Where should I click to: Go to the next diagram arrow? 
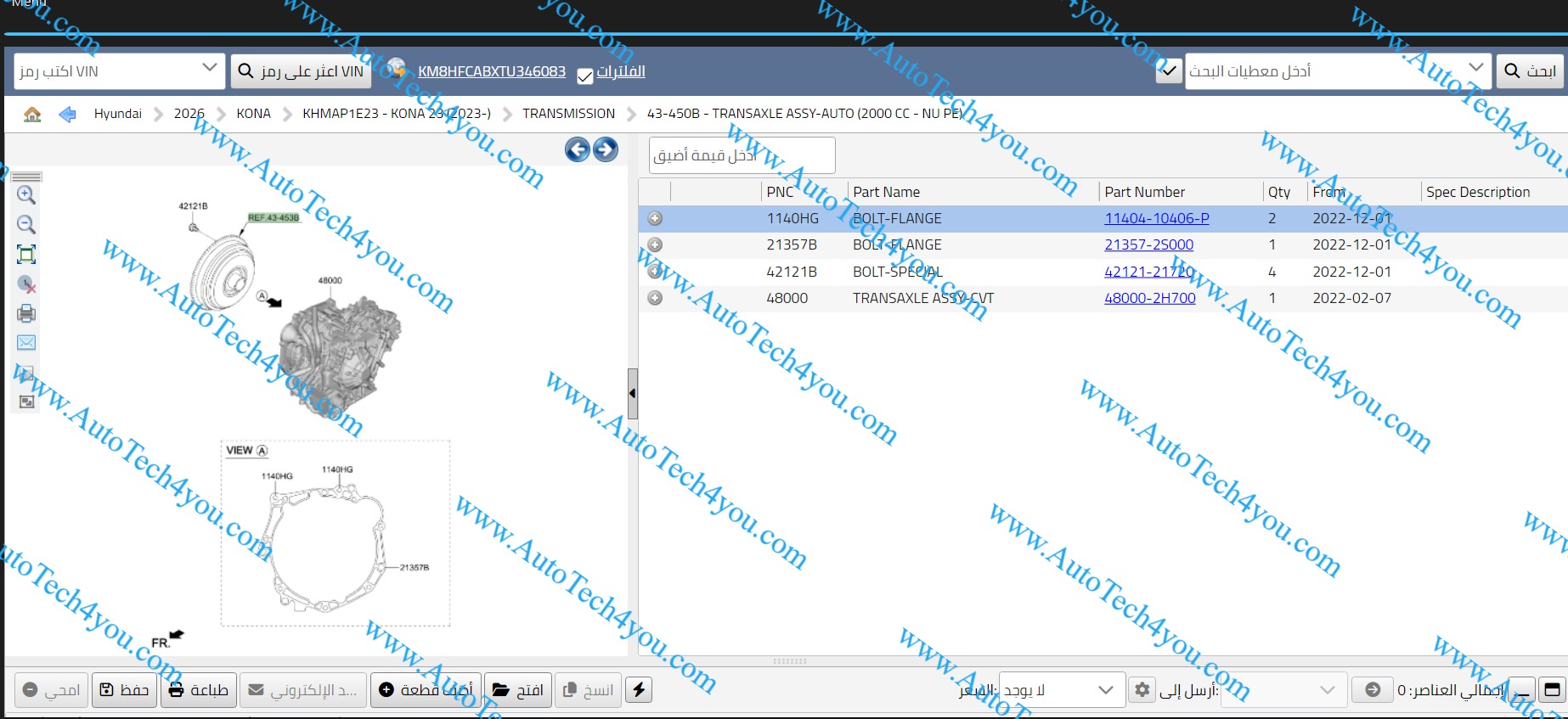pyautogui.click(x=606, y=150)
